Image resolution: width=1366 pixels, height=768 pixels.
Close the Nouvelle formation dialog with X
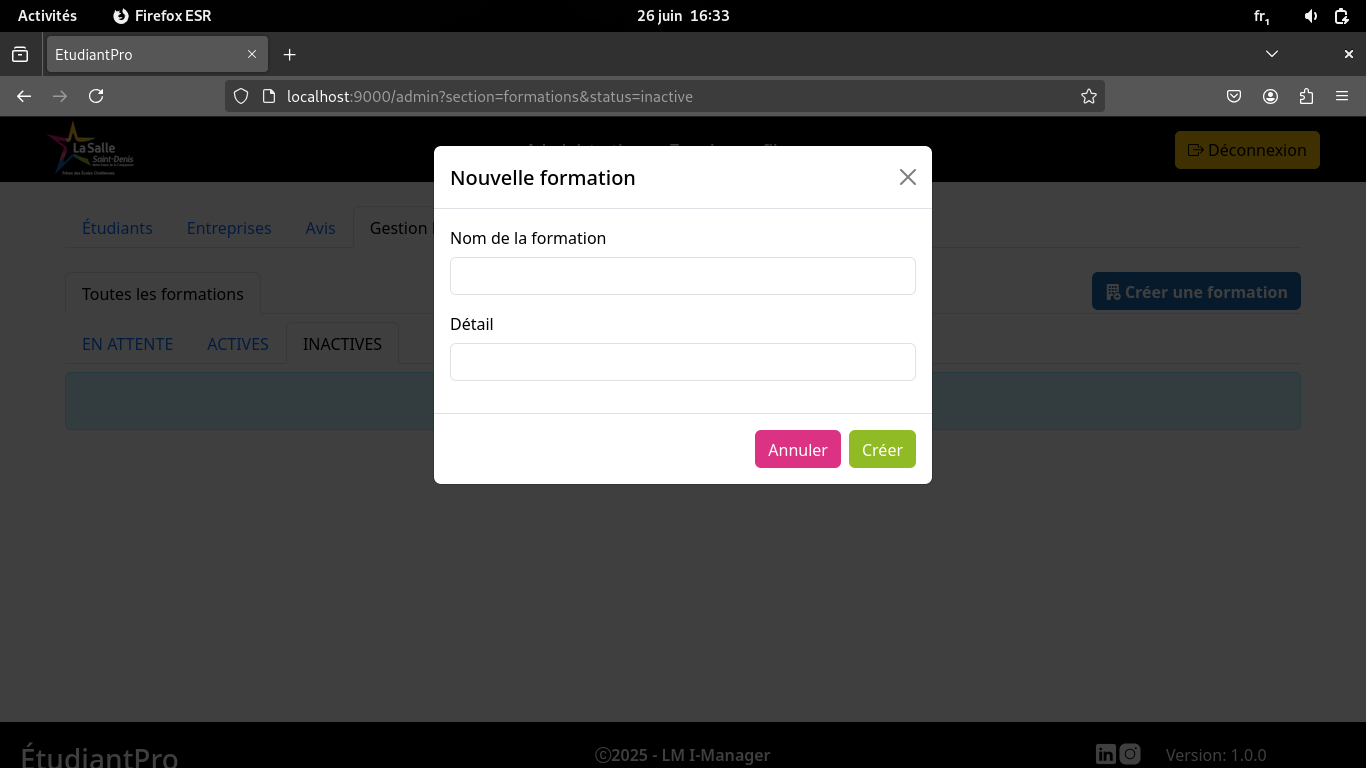point(907,177)
